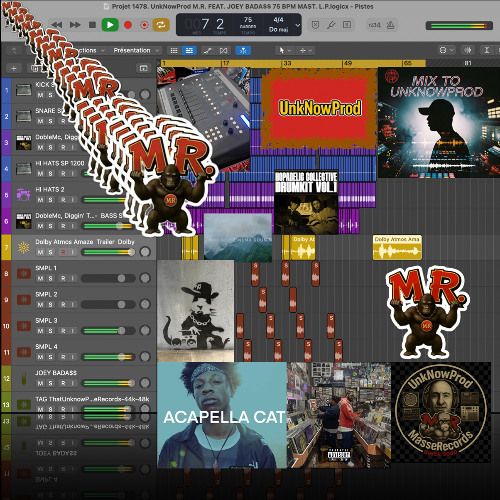Screen dimensions: 500x500
Task: Click the Rewind transport button
Action: (57, 25)
